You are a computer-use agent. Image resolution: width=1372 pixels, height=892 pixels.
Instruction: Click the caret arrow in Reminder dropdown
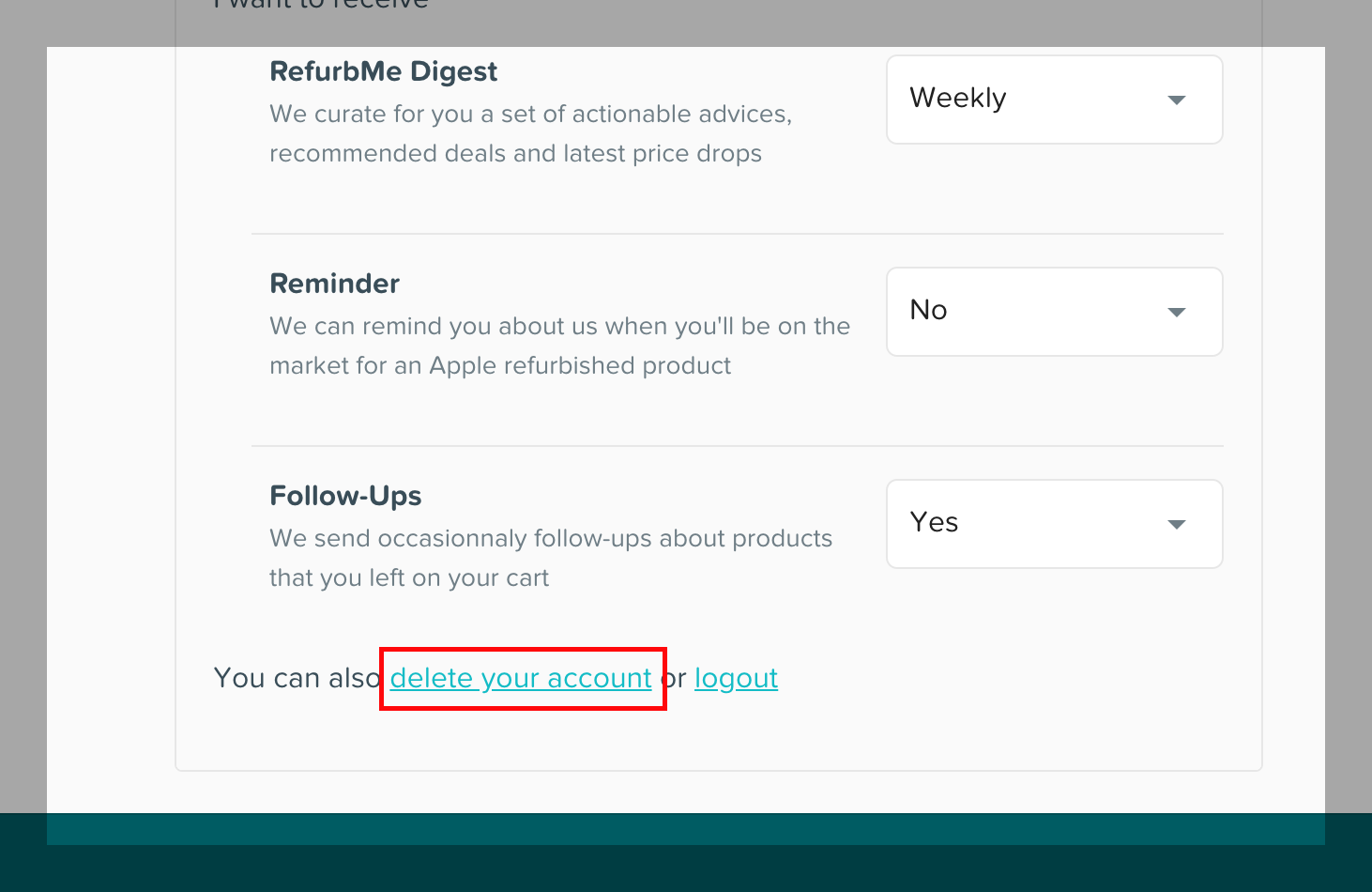1176,313
